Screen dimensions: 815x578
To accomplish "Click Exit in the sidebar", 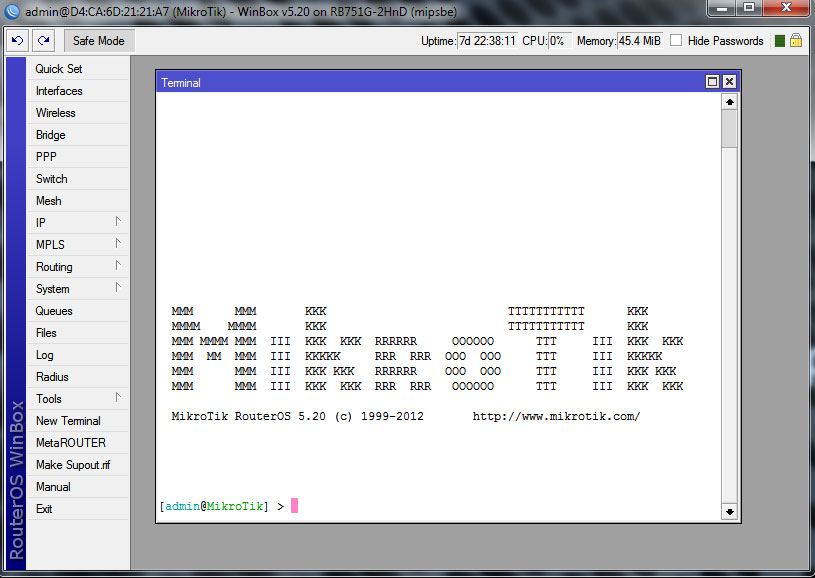I will click(77, 509).
